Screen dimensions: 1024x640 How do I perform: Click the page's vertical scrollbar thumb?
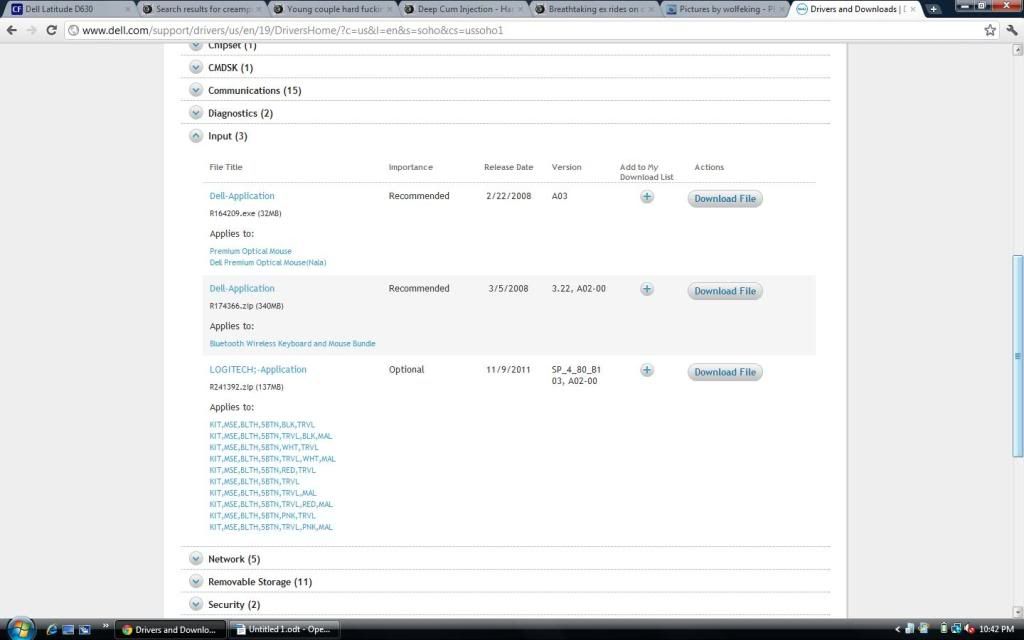1017,356
